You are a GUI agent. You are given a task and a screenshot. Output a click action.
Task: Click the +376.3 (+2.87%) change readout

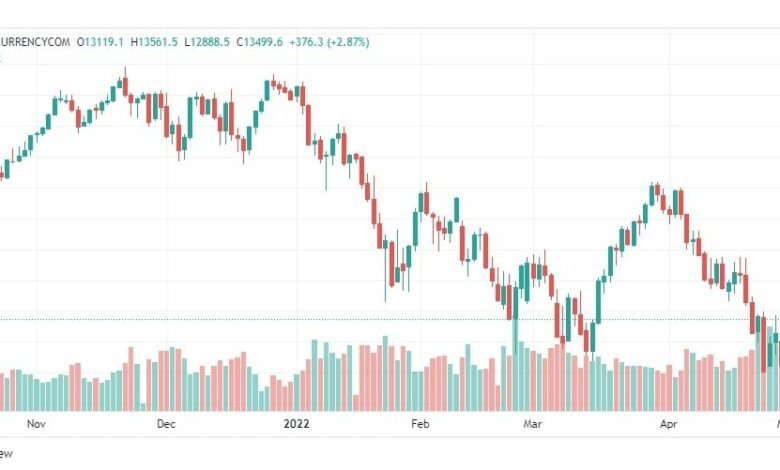[329, 42]
